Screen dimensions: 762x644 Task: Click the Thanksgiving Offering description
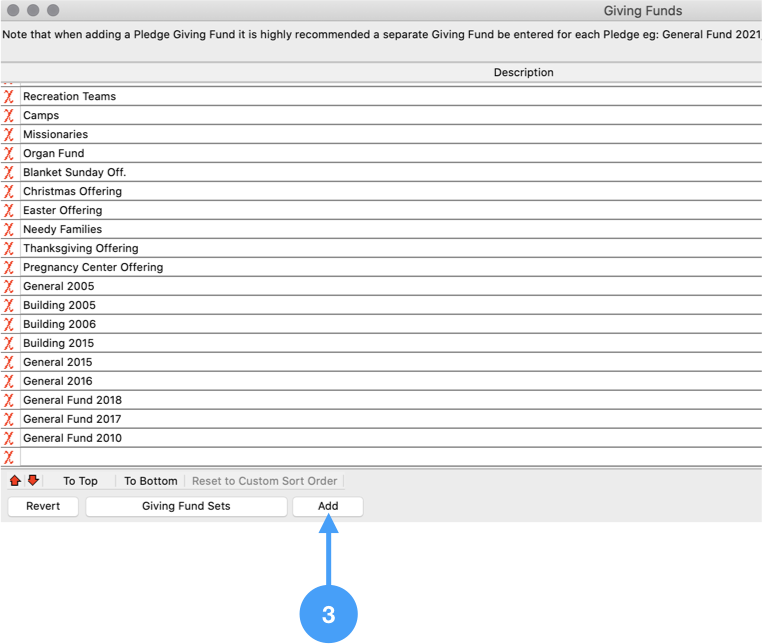(81, 248)
